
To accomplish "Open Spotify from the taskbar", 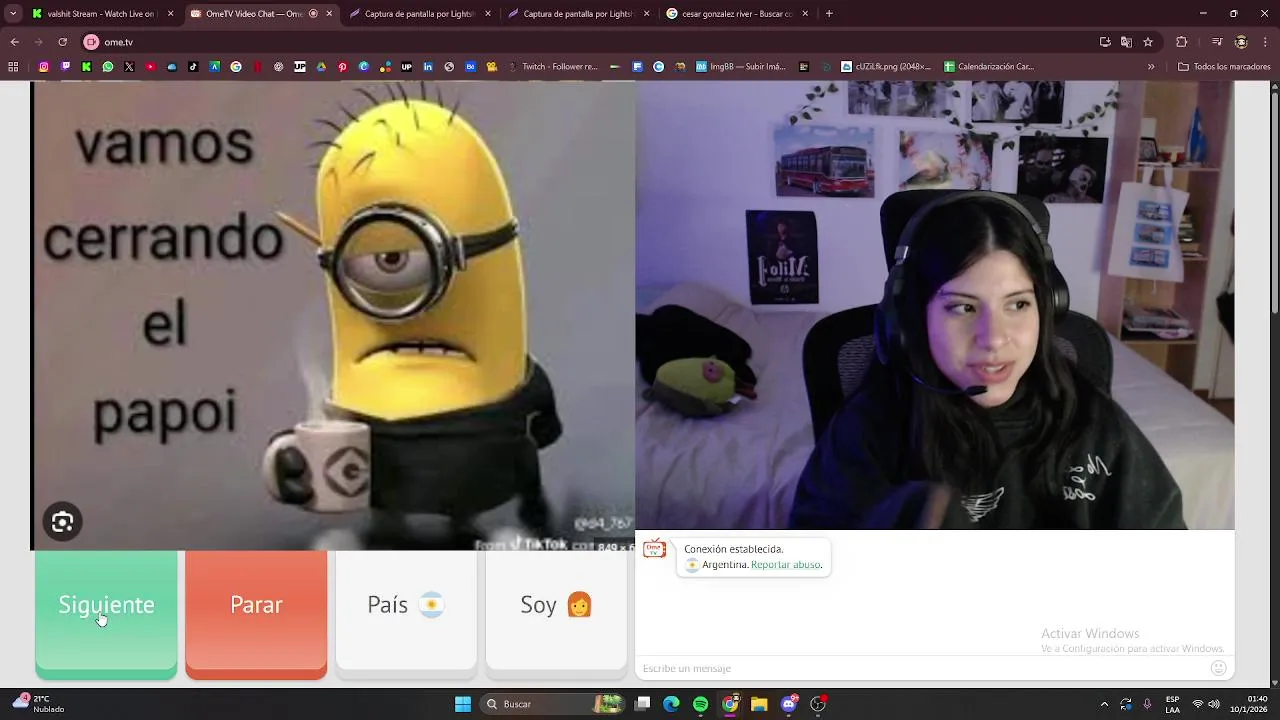I will click(x=700, y=704).
